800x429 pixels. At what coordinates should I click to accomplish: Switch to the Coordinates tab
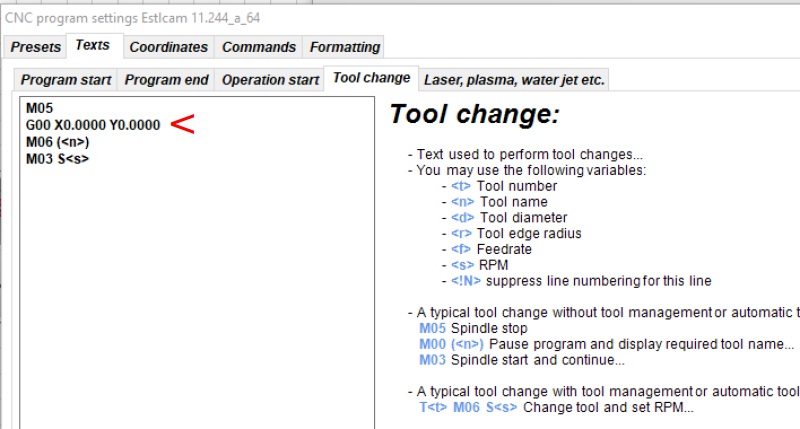click(169, 47)
